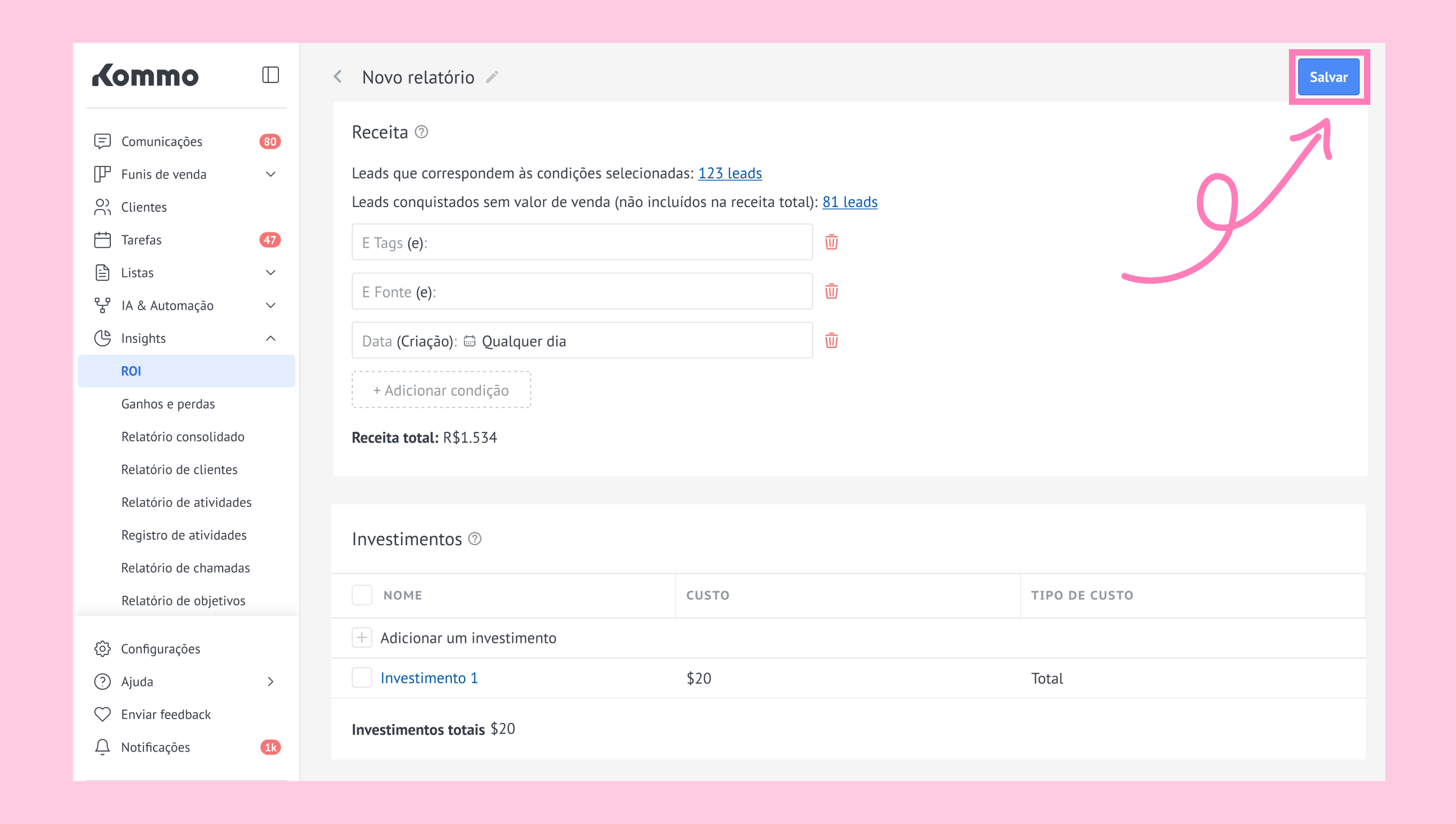The height and width of the screenshot is (824, 1456).
Task: Collapse the sidebar with the panel icon
Action: pos(270,75)
